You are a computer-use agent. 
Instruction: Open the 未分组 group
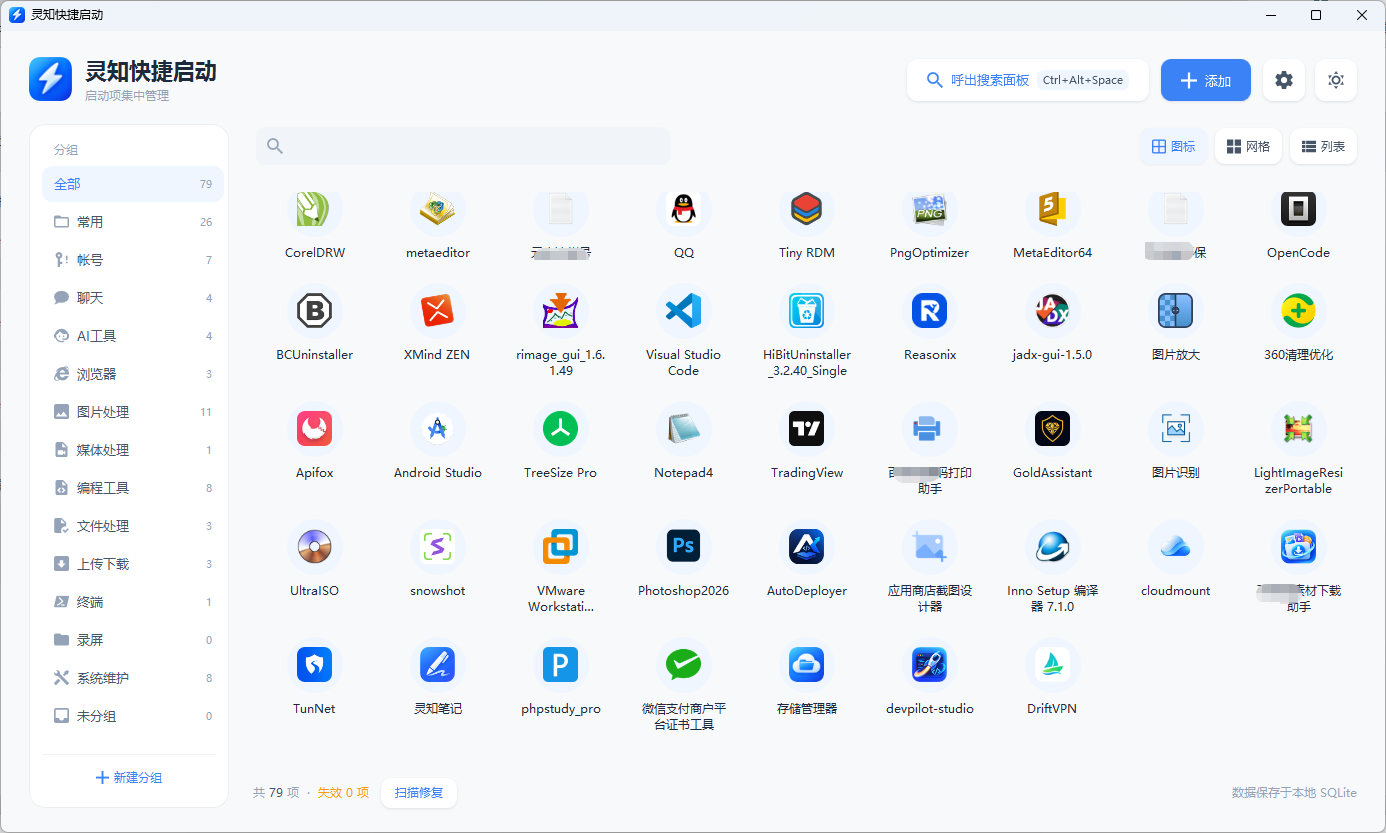(133, 716)
